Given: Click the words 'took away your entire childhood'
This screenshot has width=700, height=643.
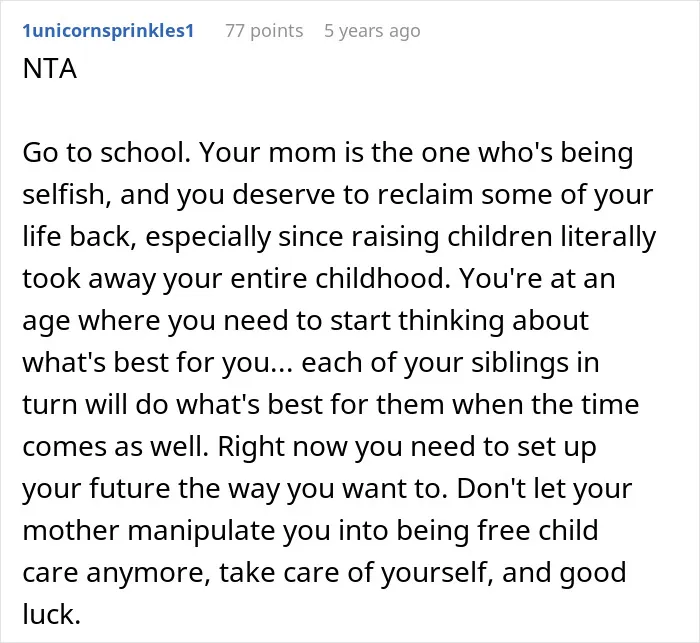Looking at the screenshot, I should [x=234, y=278].
